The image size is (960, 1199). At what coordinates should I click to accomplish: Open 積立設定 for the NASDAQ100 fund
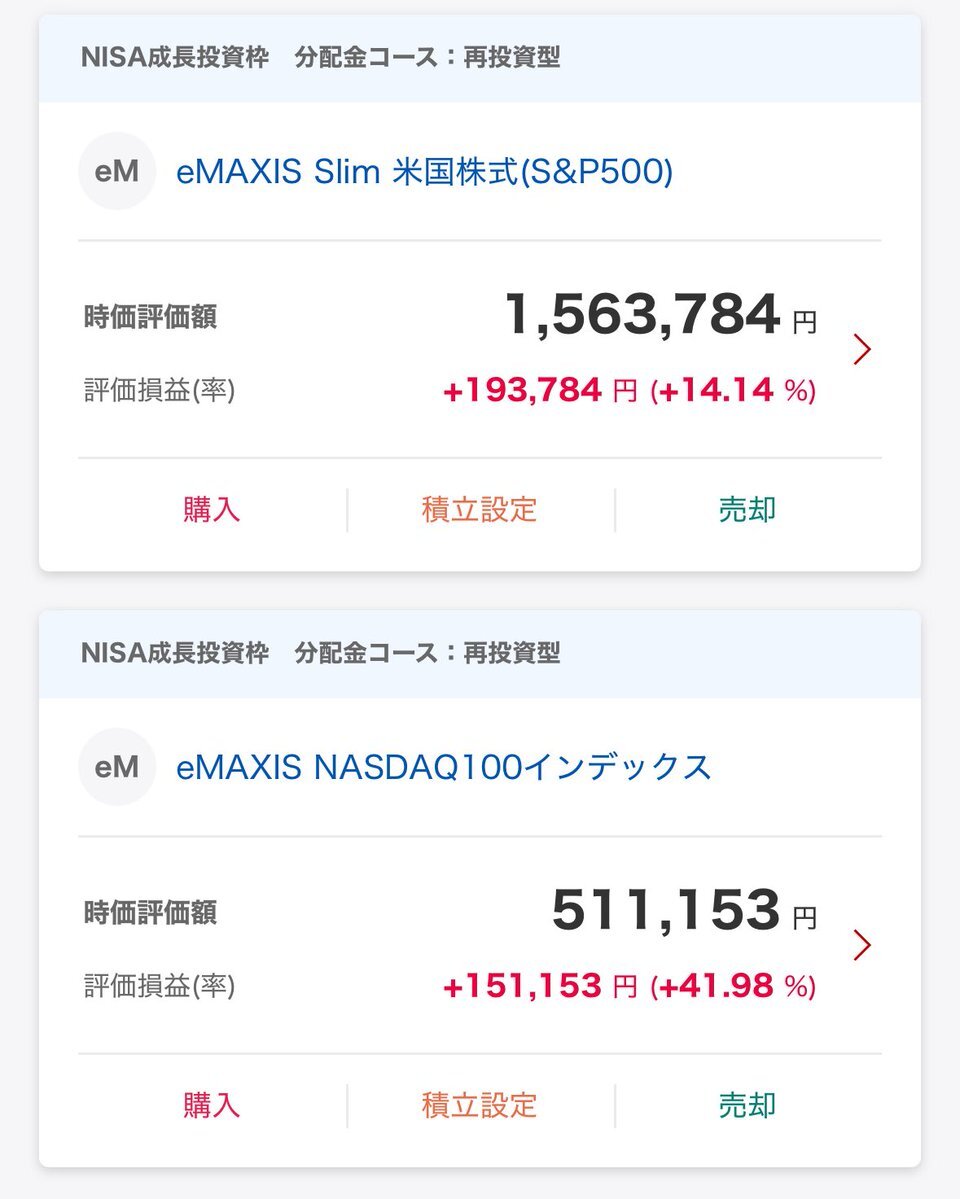pyautogui.click(x=480, y=1105)
